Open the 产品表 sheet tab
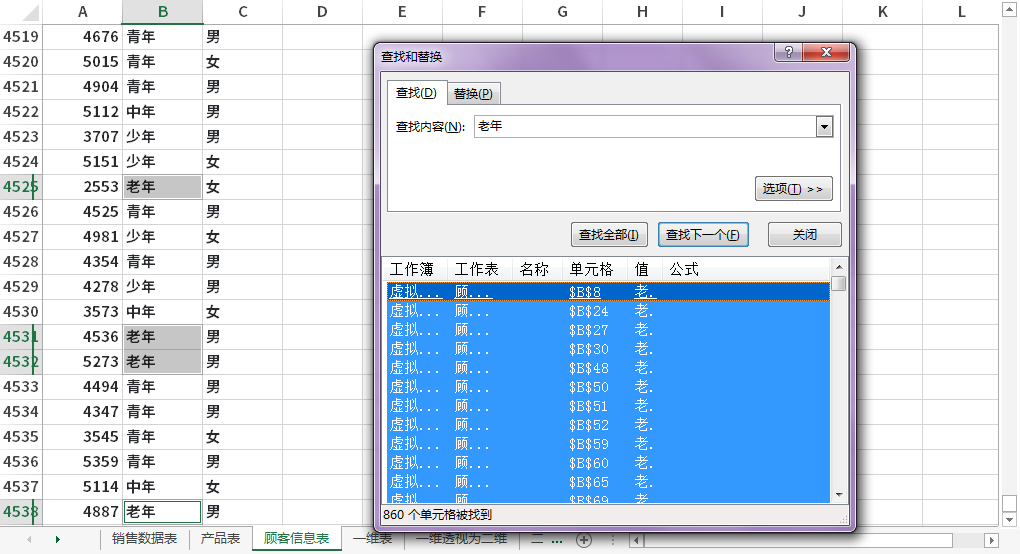This screenshot has width=1020, height=554. click(221, 538)
